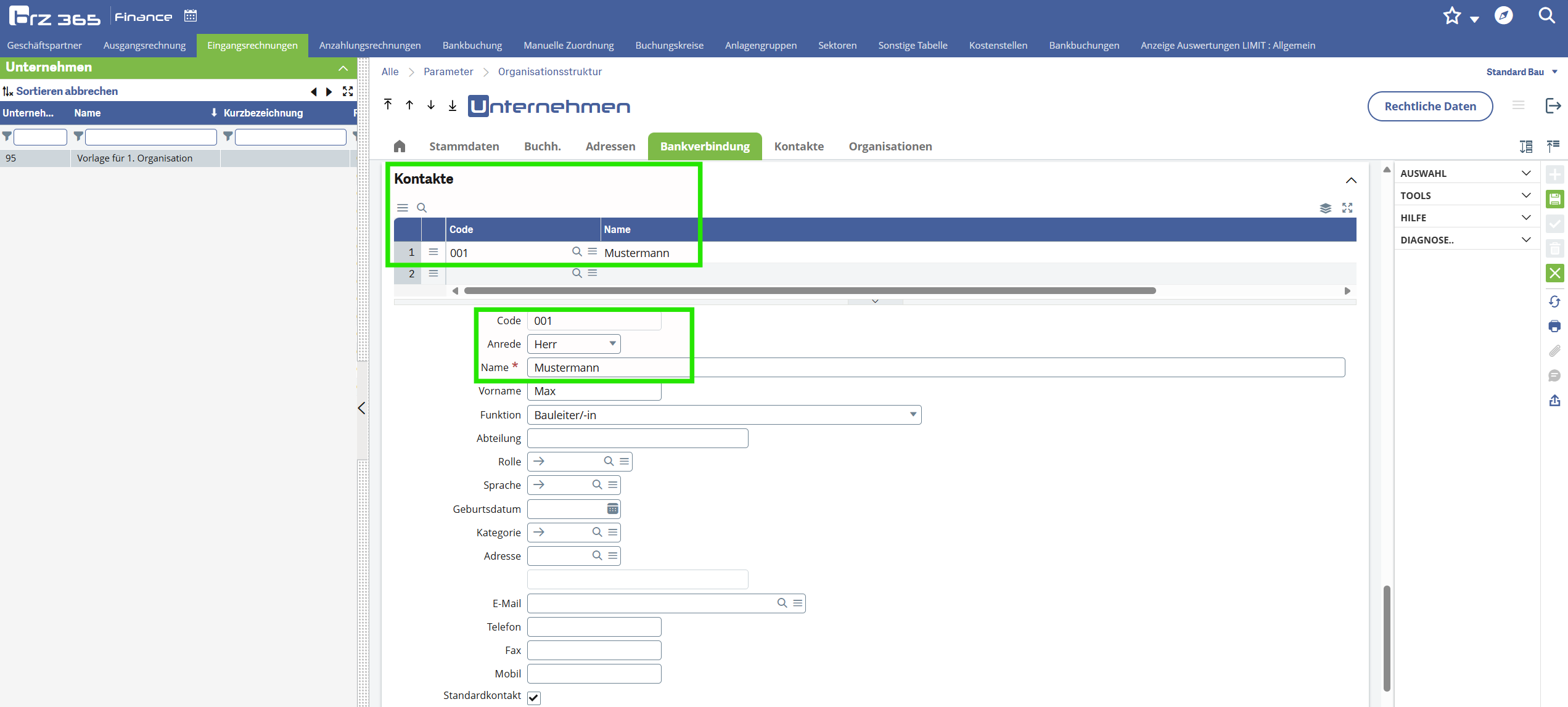Screen dimensions: 1568x707
Task: Open the Bankbuchung menu tab
Action: point(472,45)
